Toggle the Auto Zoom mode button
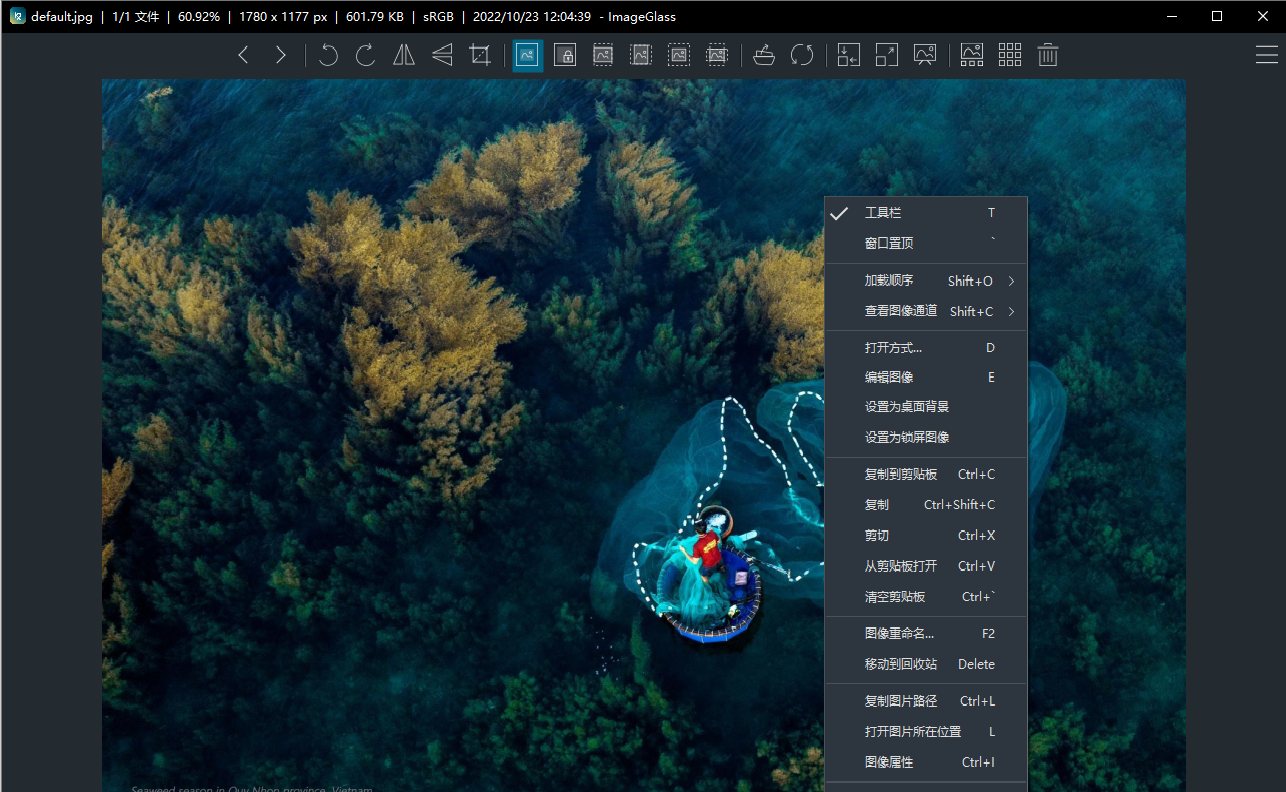This screenshot has width=1286, height=792. point(527,55)
